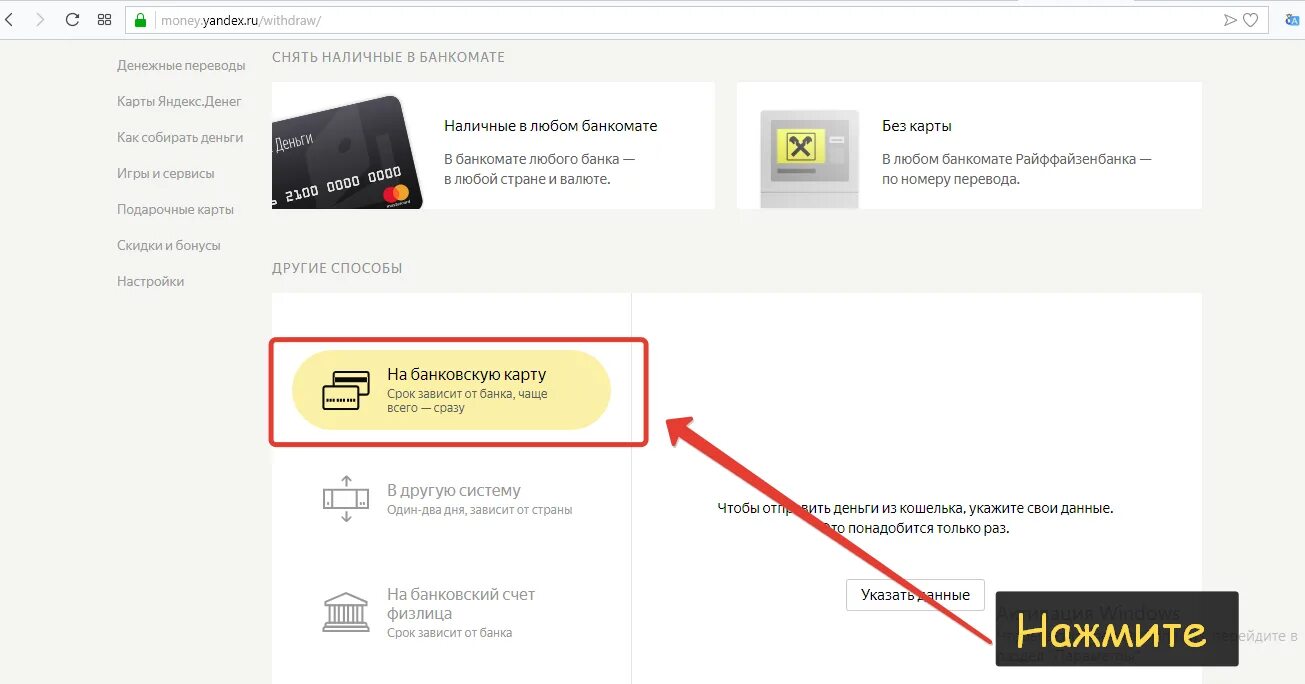Select Без карты withdrawal option
Screen dimensions: 1305x684
(969, 146)
